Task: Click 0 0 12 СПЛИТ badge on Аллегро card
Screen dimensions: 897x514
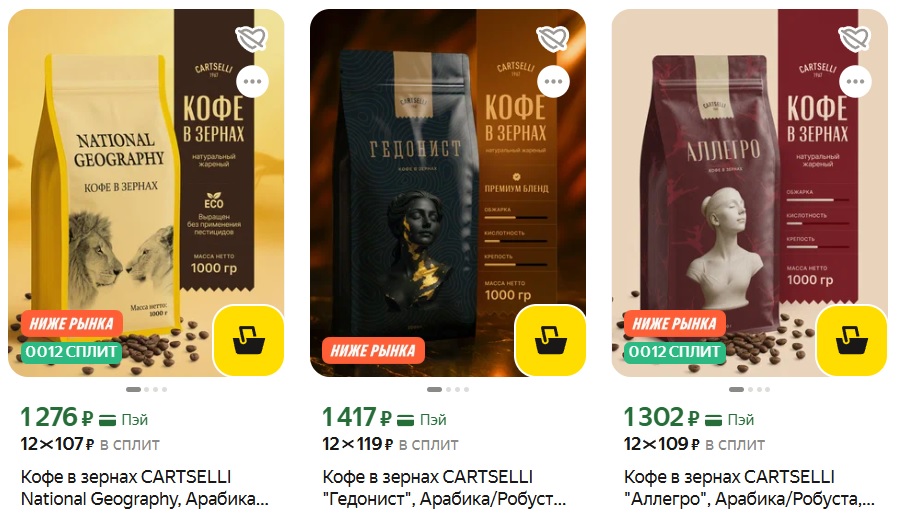Action: pyautogui.click(x=674, y=351)
